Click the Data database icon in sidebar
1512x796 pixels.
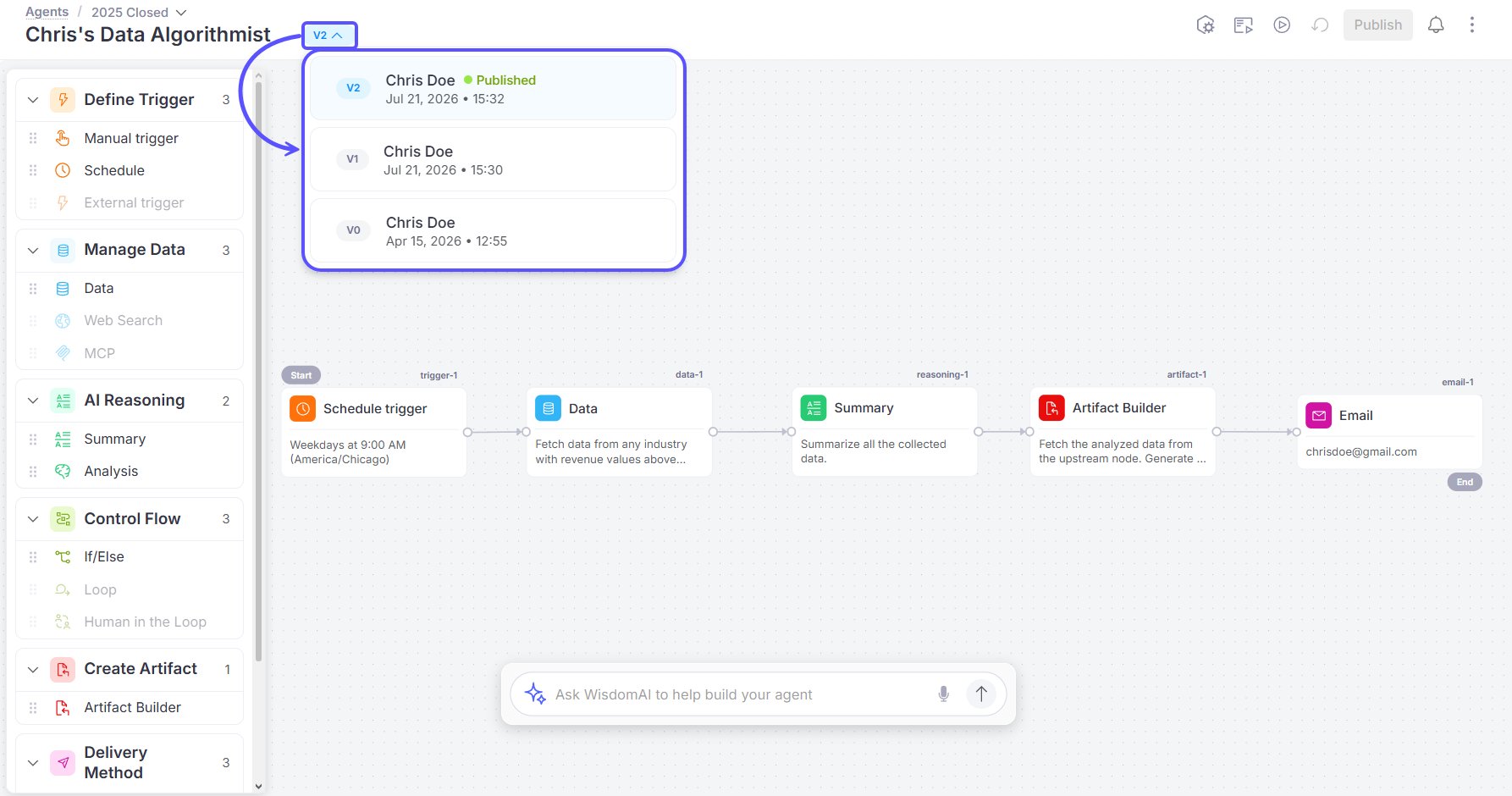[x=63, y=289]
